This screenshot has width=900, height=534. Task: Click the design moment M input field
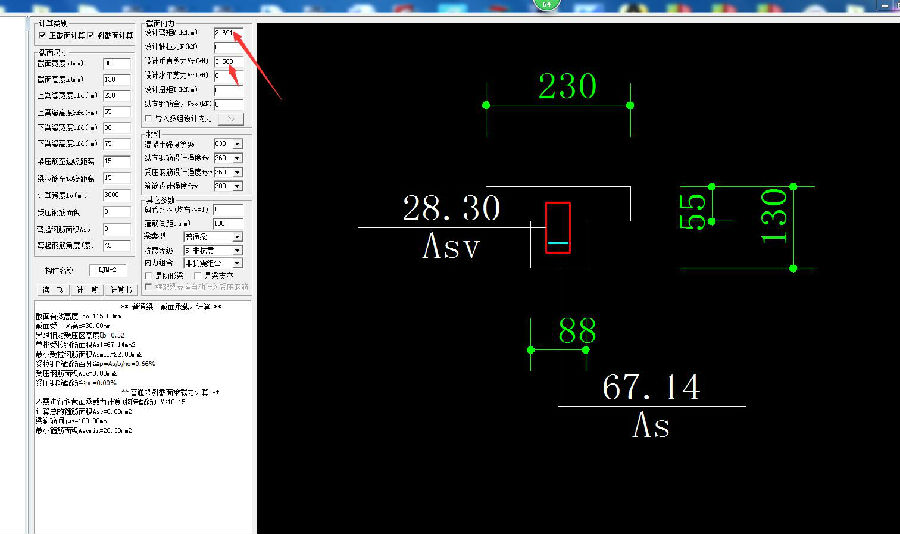point(228,33)
